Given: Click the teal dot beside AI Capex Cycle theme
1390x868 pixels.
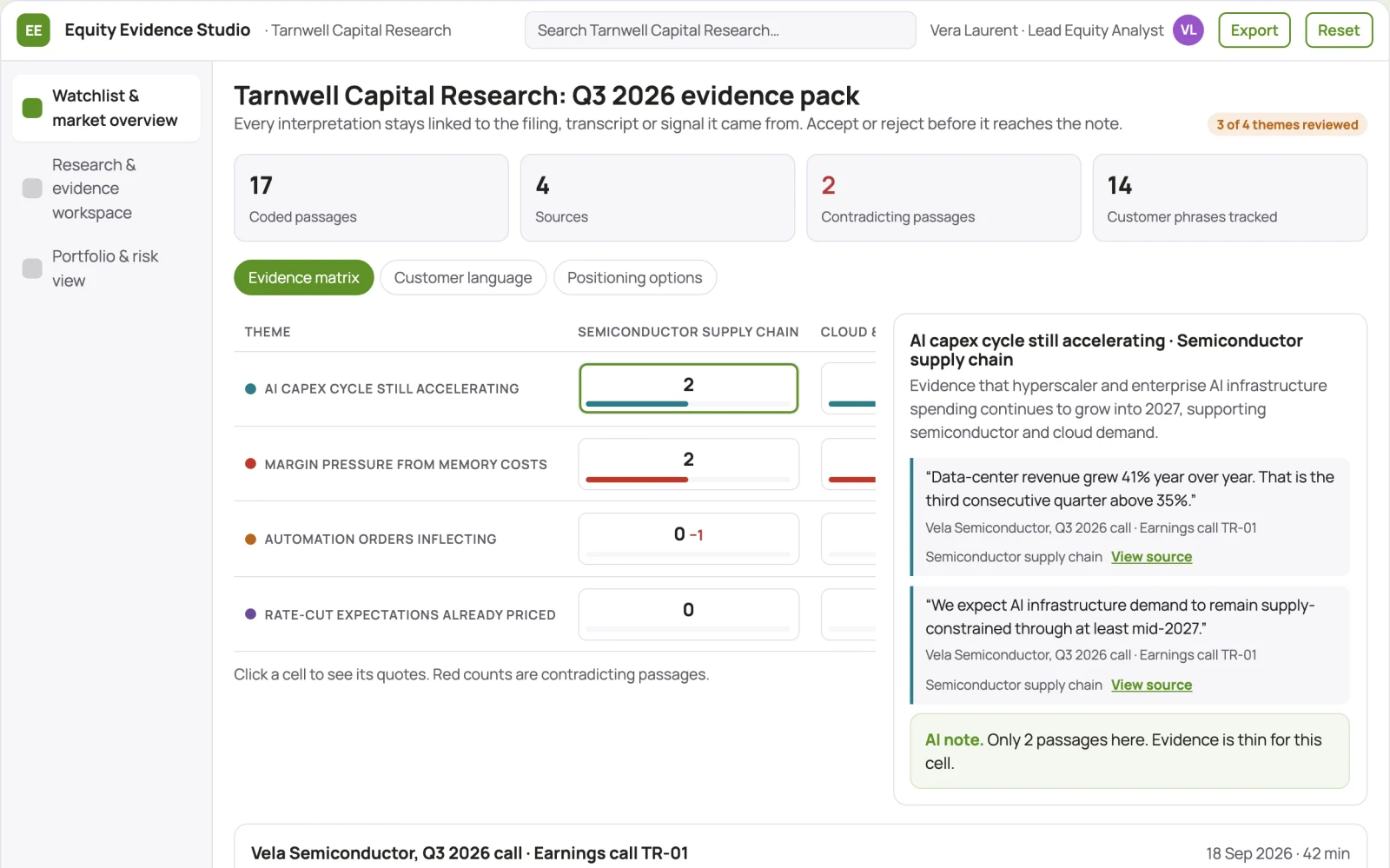Looking at the screenshot, I should coord(250,389).
